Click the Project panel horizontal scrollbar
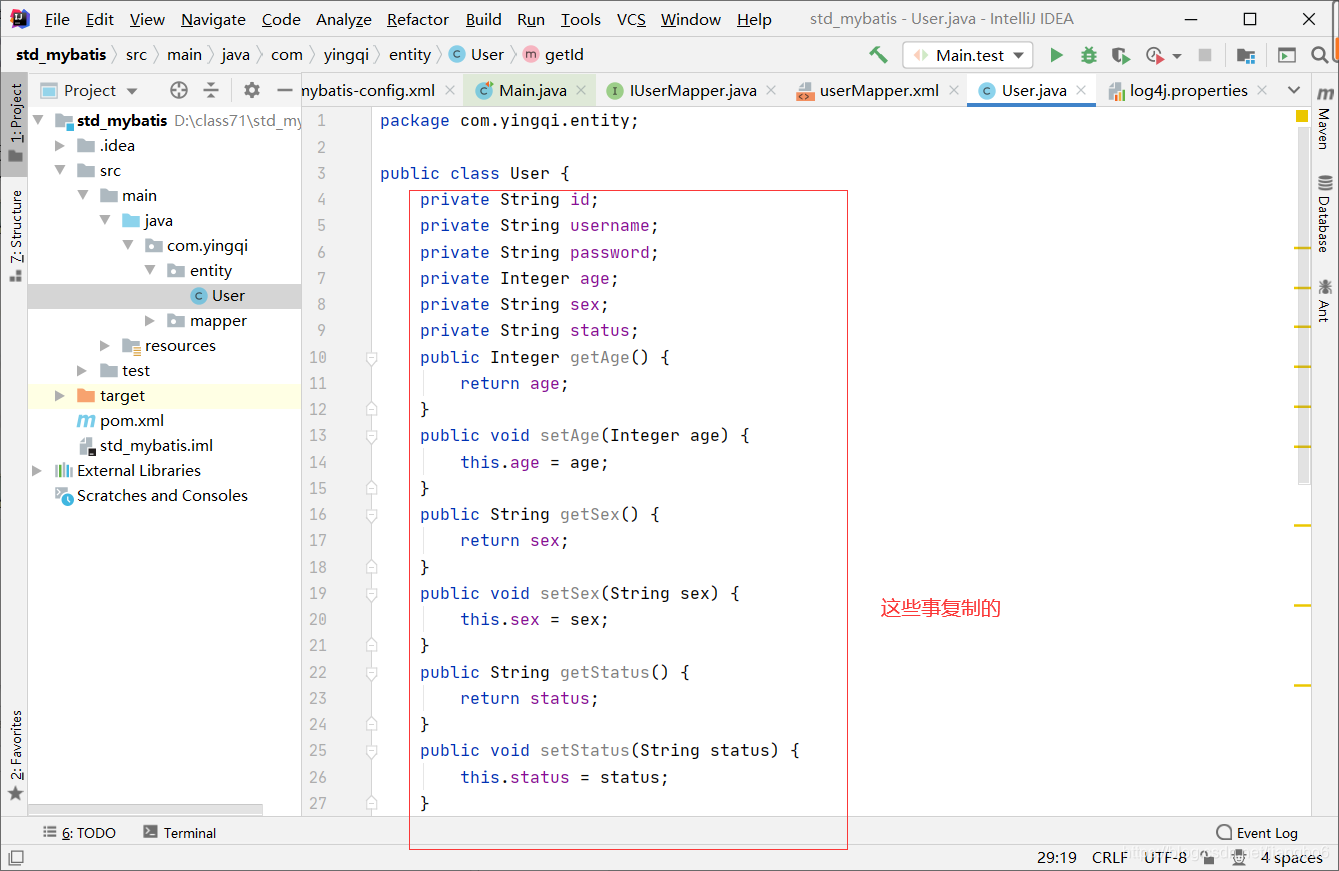This screenshot has height=871, width=1339. click(145, 810)
